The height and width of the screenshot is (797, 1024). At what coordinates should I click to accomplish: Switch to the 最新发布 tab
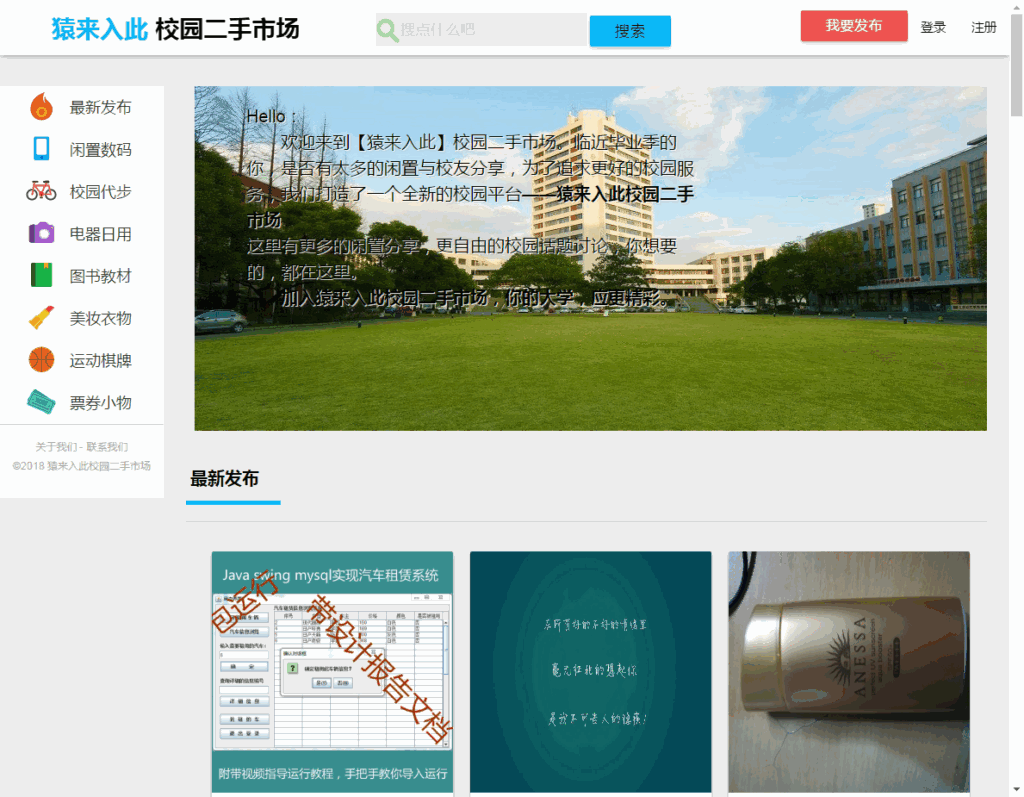(225, 479)
